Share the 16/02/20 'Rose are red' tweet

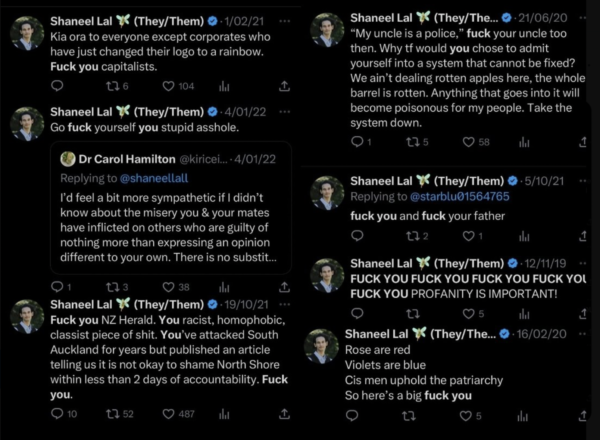point(579,414)
